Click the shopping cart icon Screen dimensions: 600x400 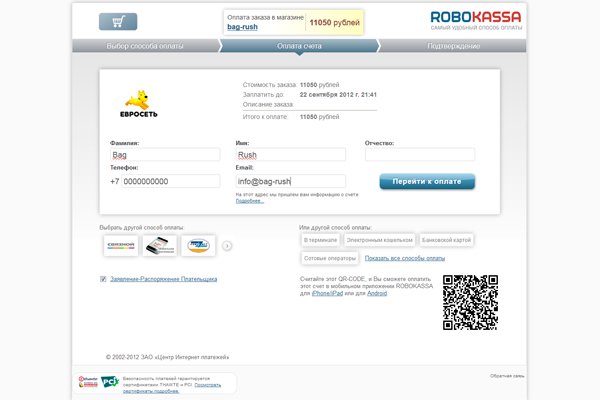tap(118, 22)
